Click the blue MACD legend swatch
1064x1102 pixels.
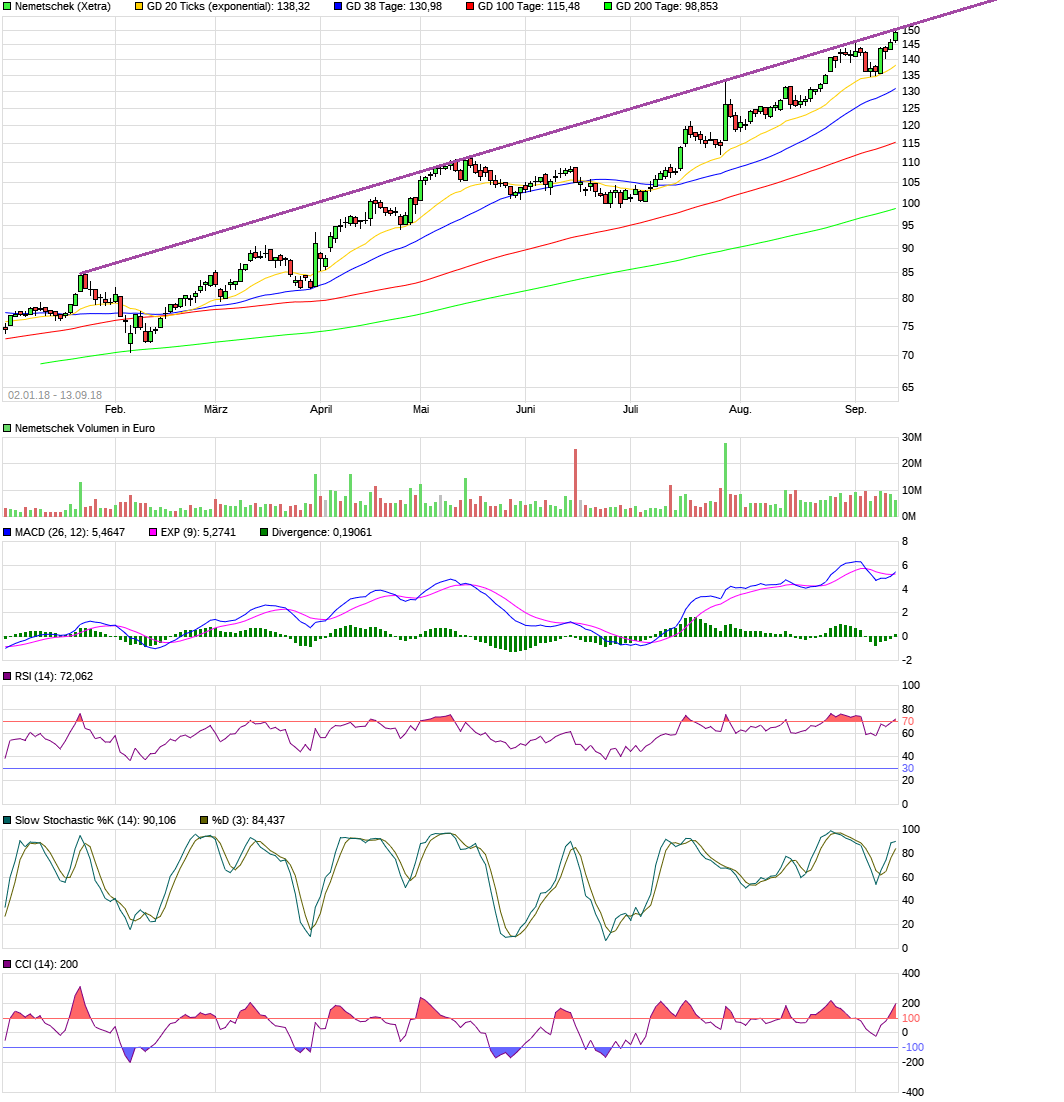7,533
